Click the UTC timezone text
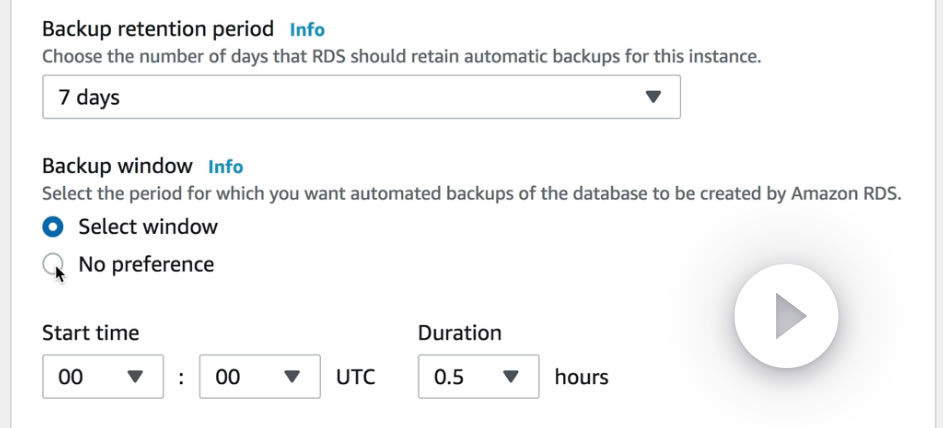943x428 pixels. tap(356, 378)
